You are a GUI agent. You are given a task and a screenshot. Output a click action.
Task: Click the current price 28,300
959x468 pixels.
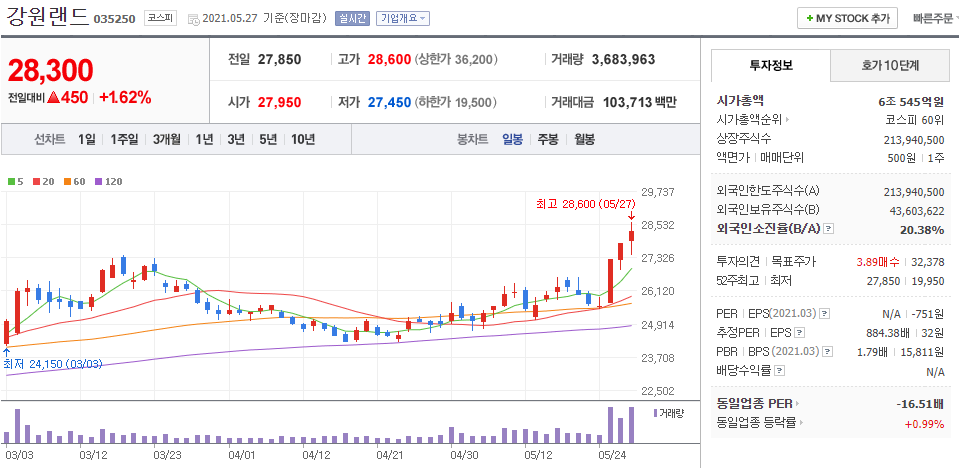click(x=50, y=71)
